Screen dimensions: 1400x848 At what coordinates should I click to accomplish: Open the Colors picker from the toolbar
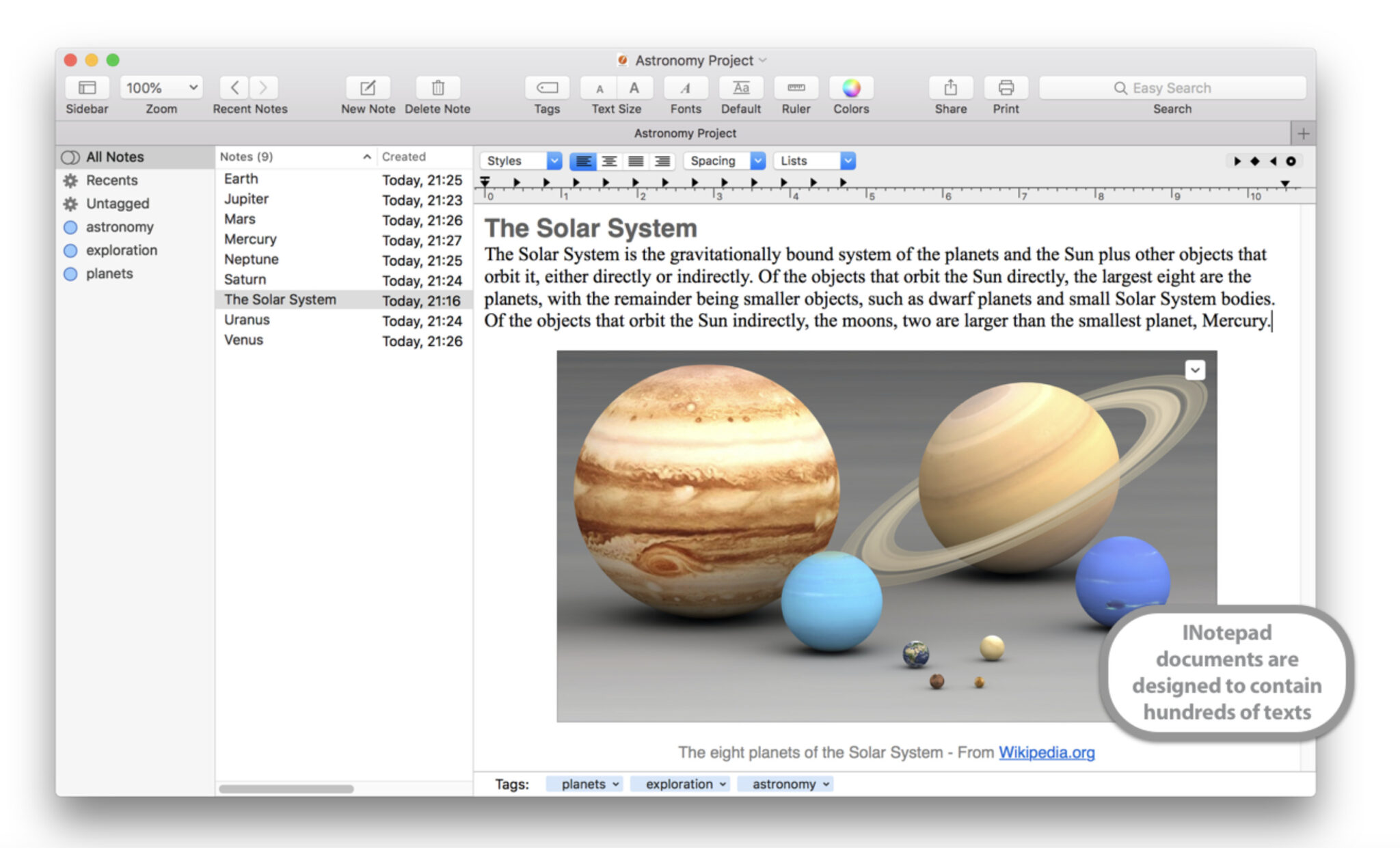click(x=851, y=89)
